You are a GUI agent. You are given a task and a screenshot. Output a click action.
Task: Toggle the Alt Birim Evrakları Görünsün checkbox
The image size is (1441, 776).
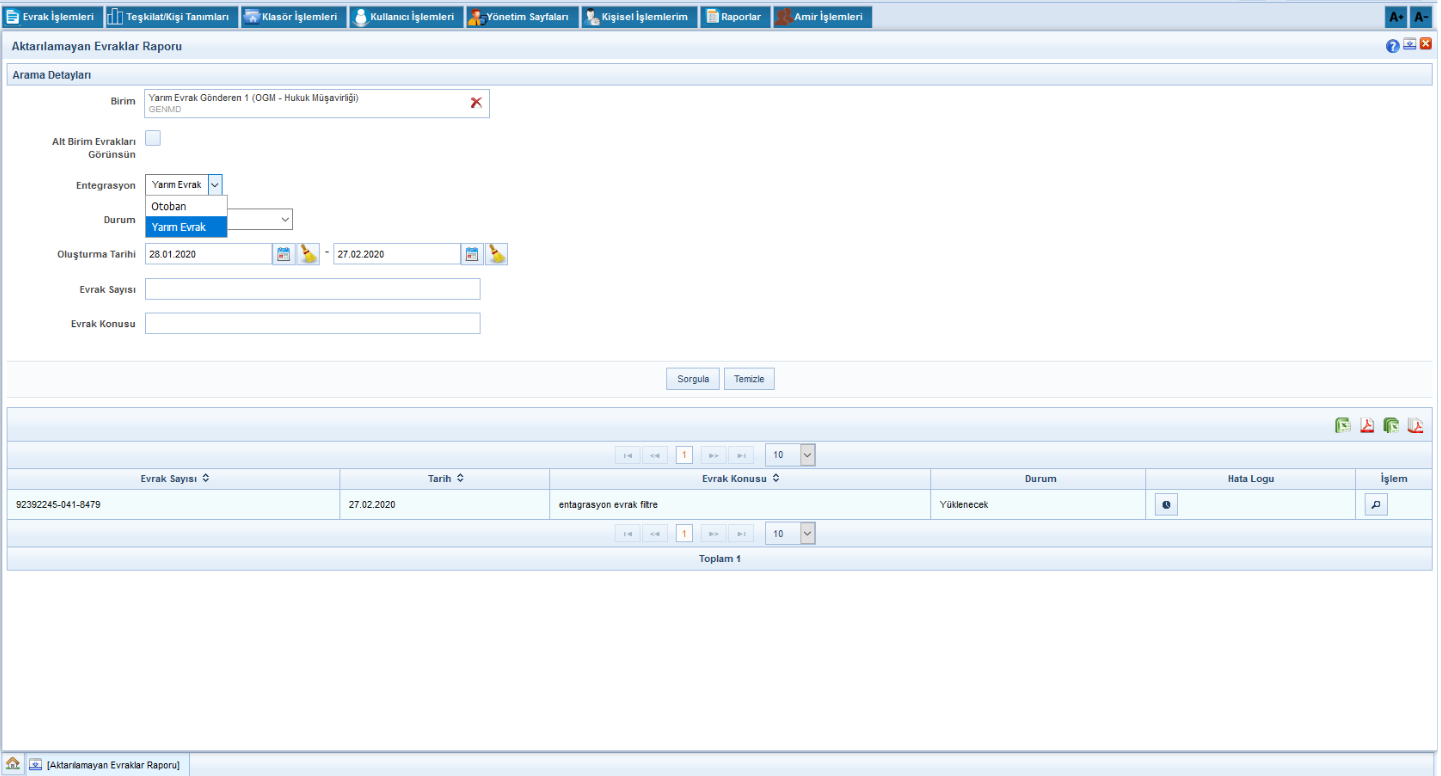coord(153,139)
